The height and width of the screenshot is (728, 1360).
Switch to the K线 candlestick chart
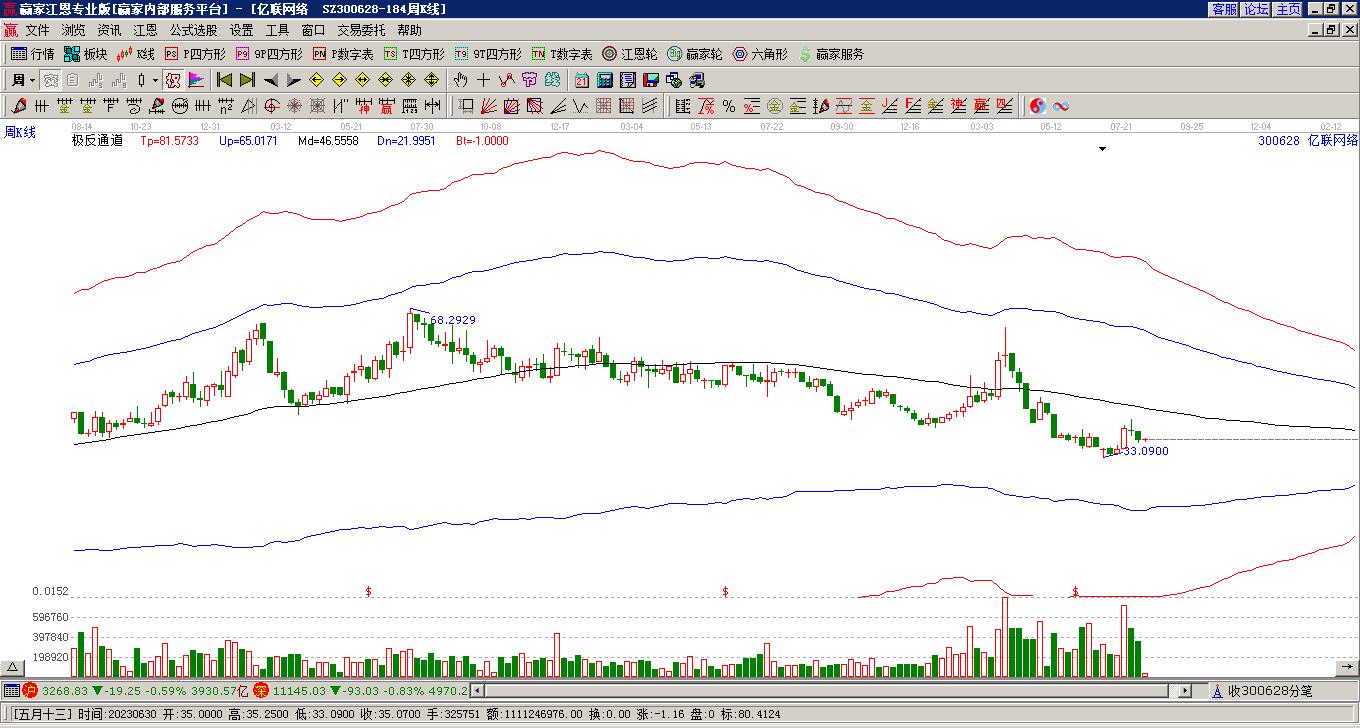coord(136,54)
